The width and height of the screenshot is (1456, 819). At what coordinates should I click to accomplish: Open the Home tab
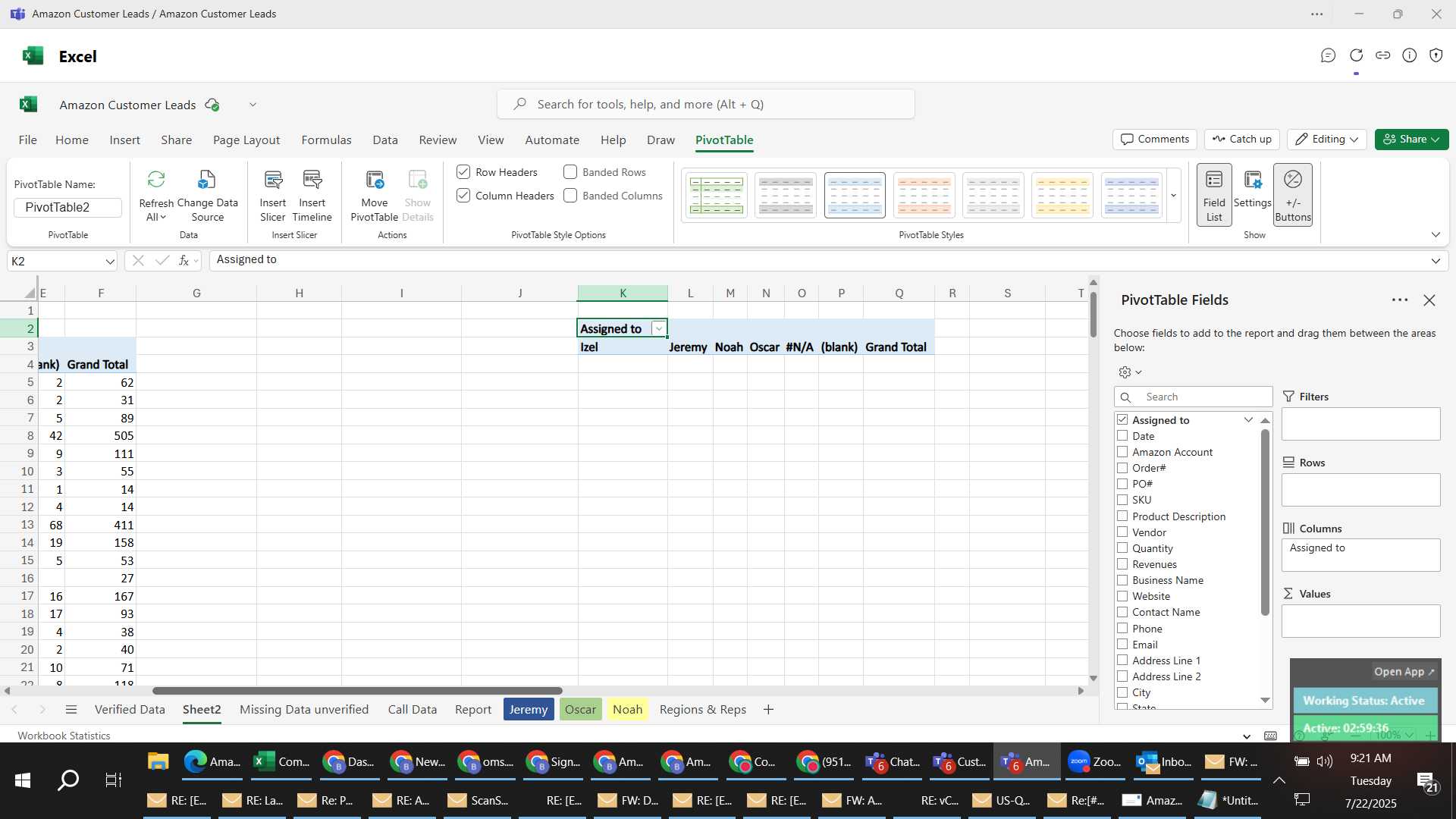tap(72, 140)
